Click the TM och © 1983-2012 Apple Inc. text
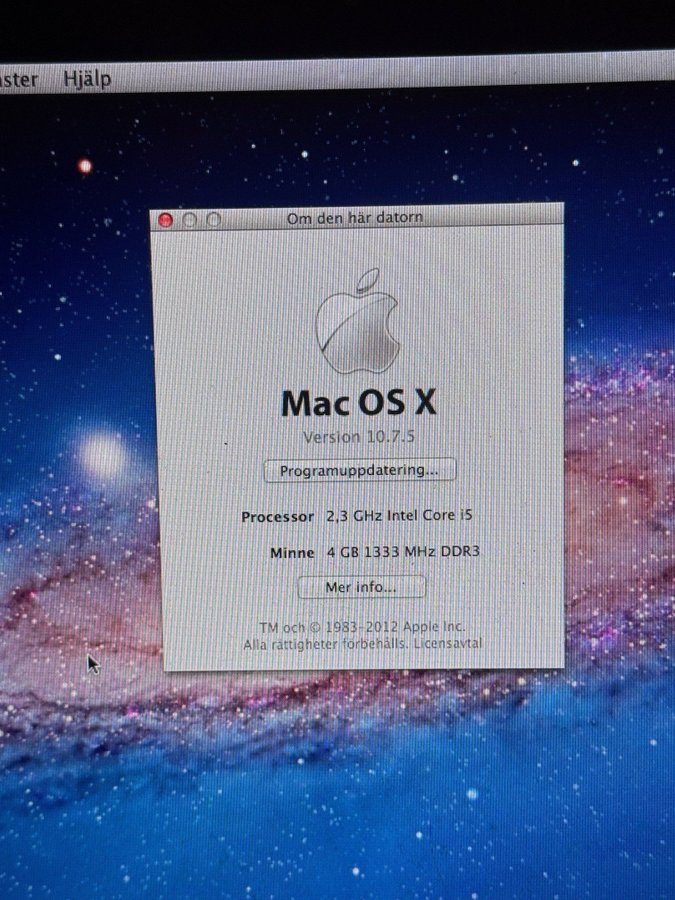675x900 pixels. [x=362, y=627]
